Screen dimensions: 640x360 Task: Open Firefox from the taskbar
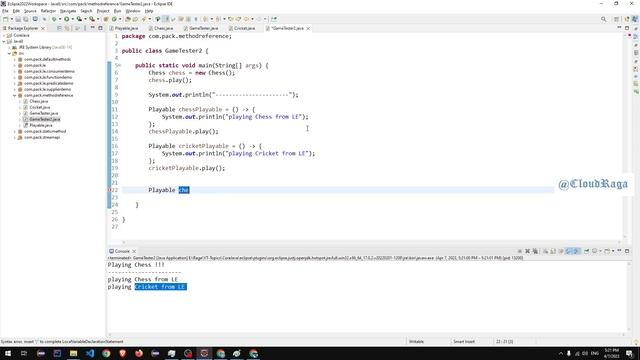pos(139,353)
